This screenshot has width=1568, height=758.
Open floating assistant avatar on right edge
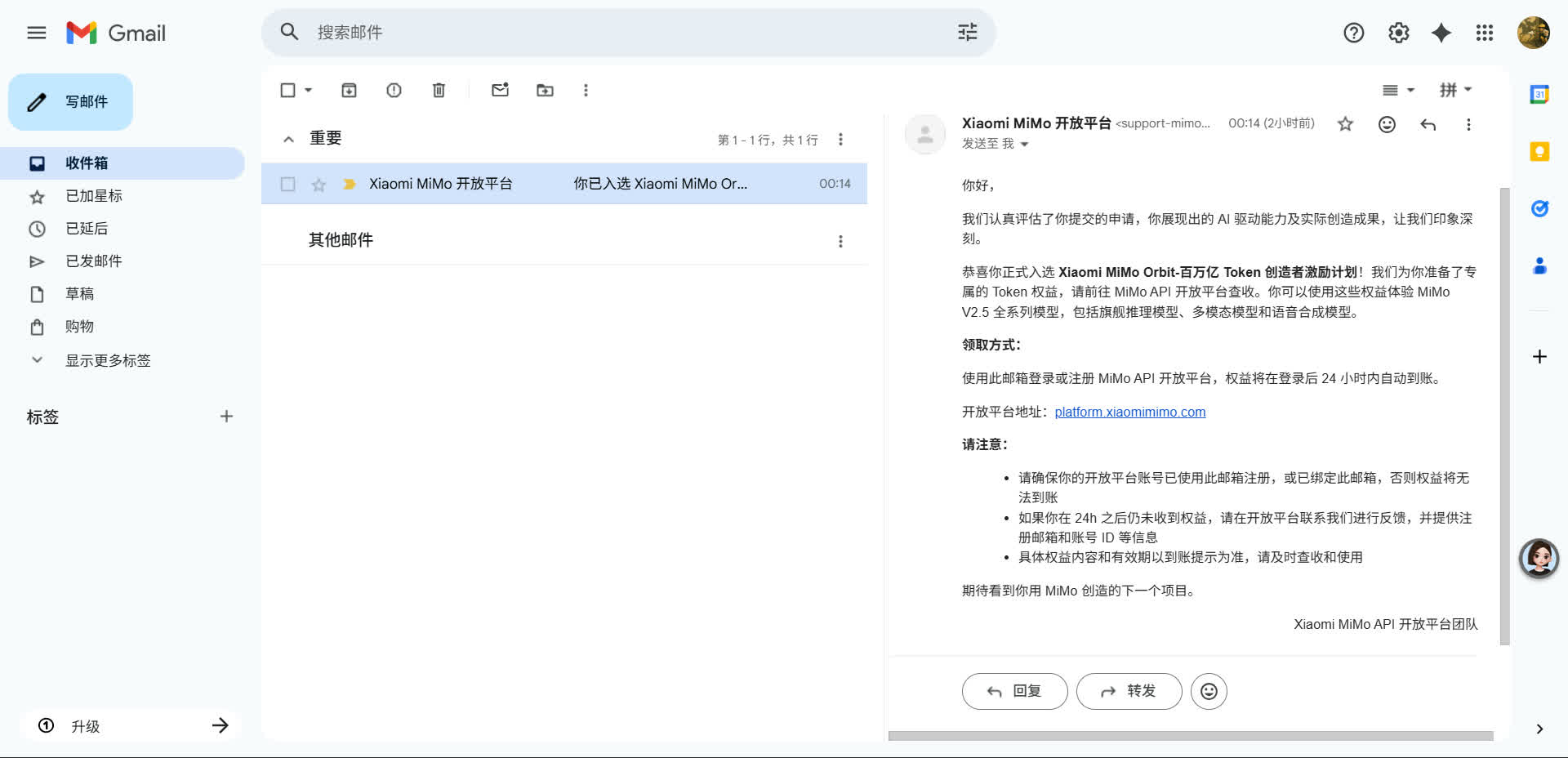[1539, 559]
